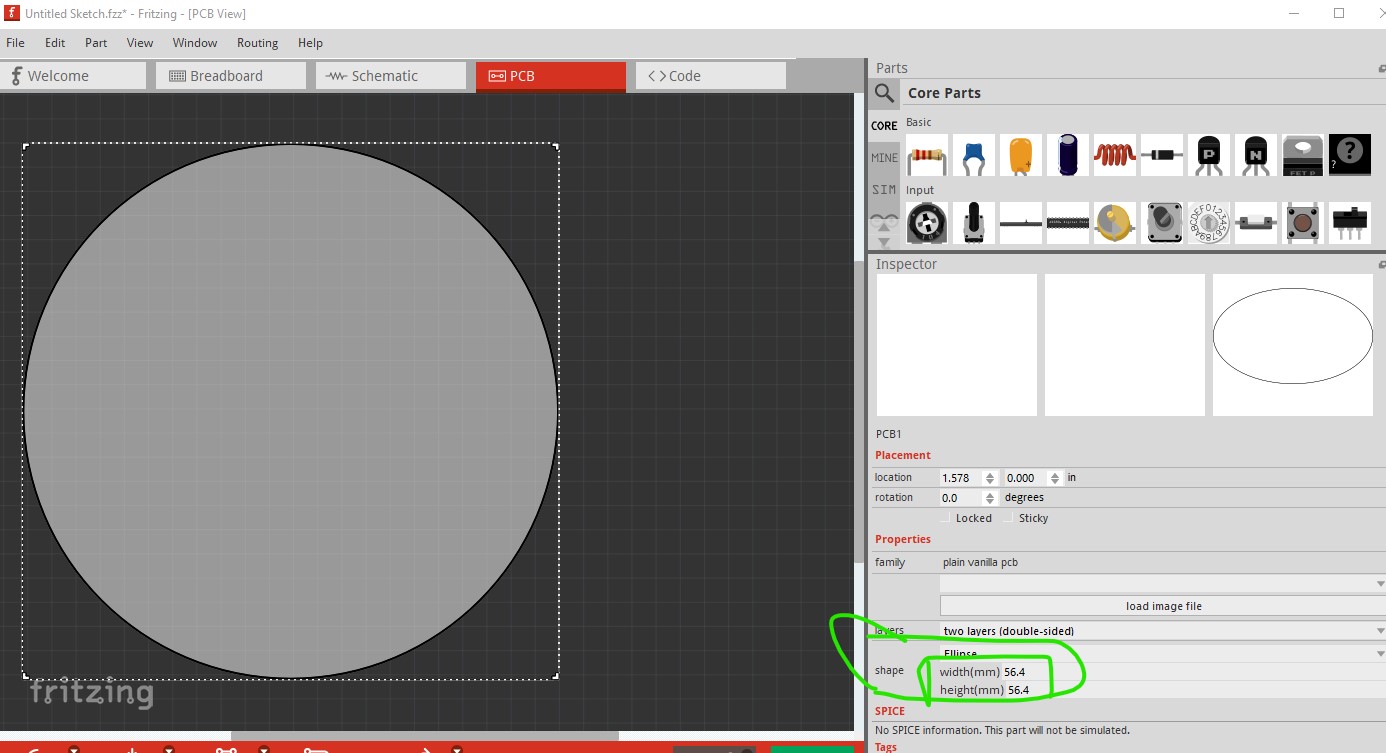
Task: Adjust the rotation degrees stepper
Action: click(x=990, y=498)
